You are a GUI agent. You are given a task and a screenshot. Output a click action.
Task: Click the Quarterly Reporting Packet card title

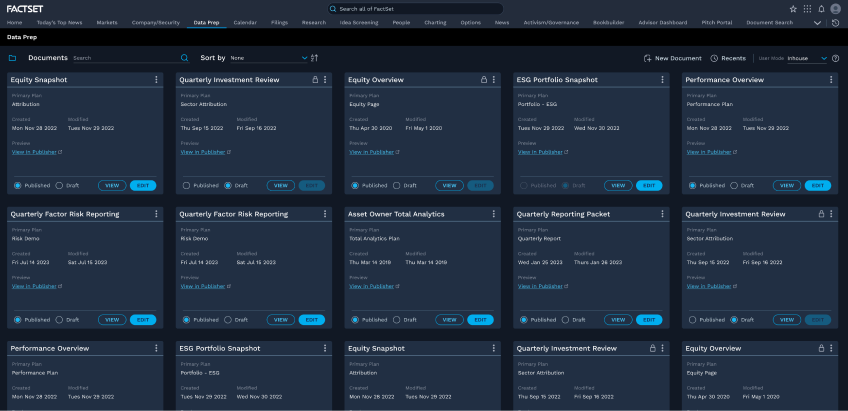pos(563,214)
